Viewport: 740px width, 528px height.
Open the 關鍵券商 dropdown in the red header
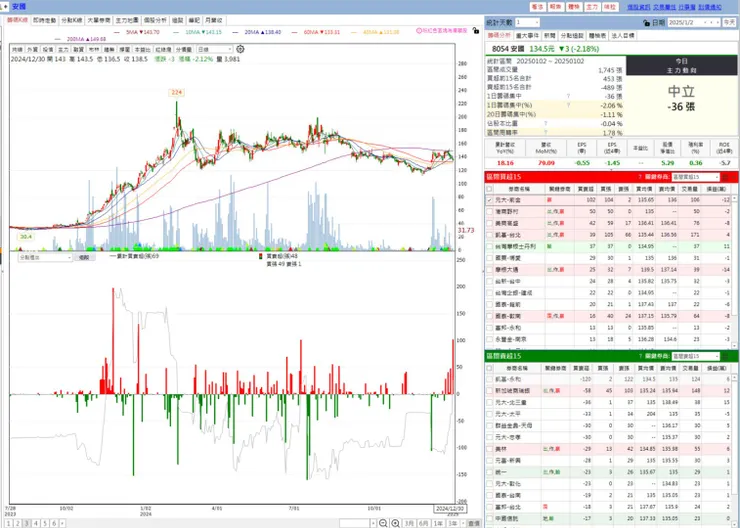tap(696, 177)
